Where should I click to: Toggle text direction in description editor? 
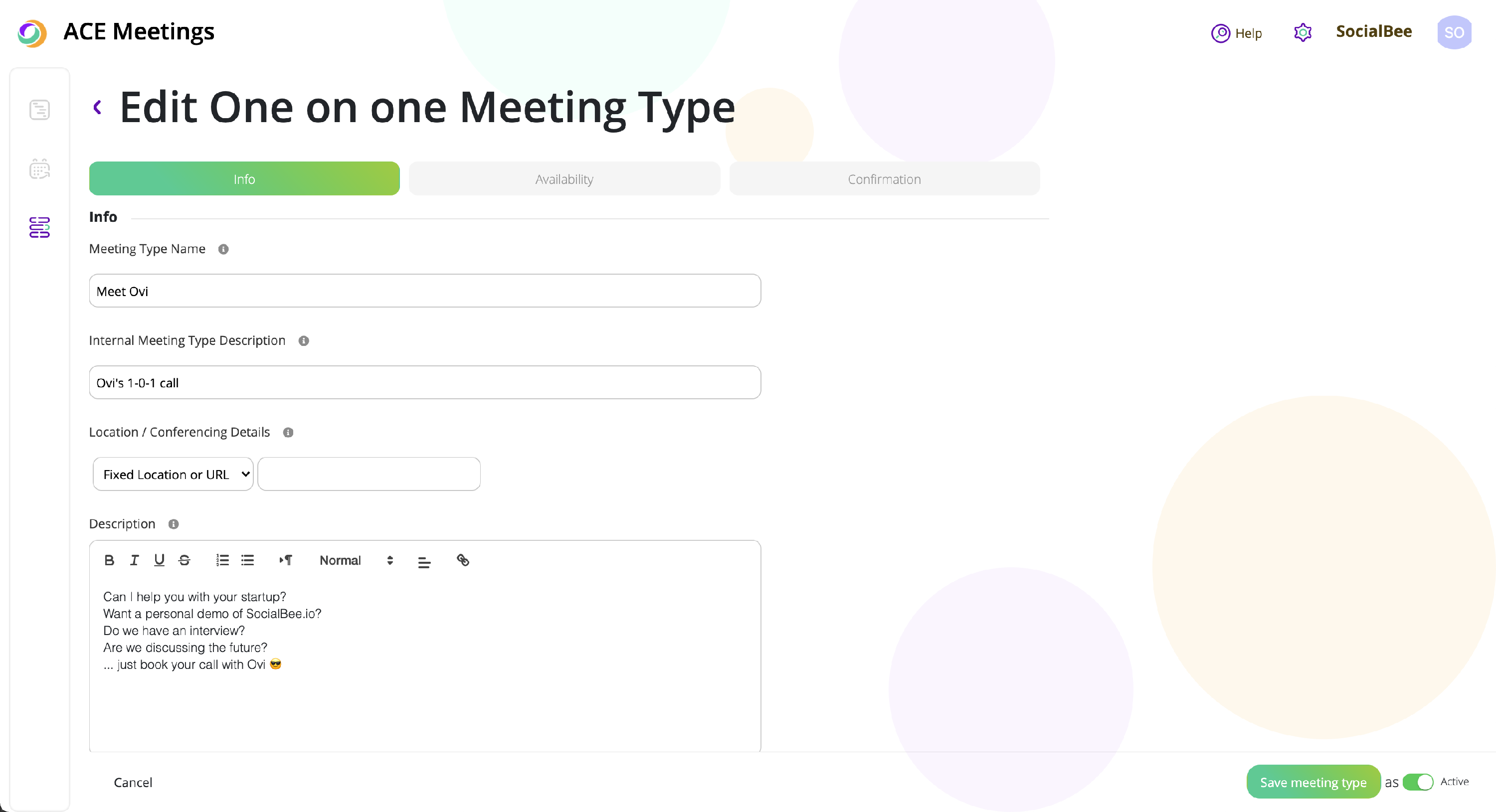click(x=286, y=560)
